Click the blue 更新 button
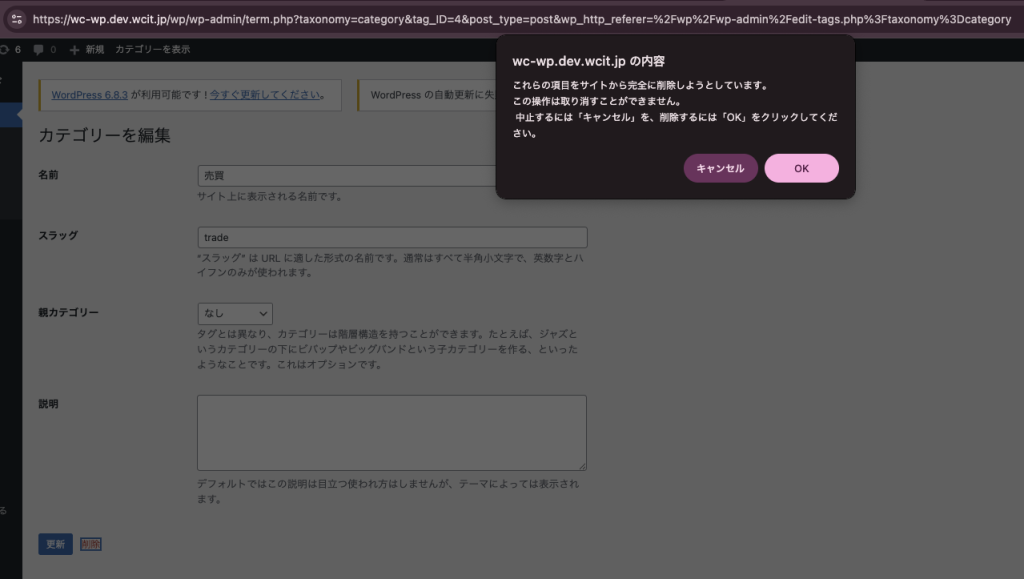This screenshot has height=579, width=1024. [55, 544]
